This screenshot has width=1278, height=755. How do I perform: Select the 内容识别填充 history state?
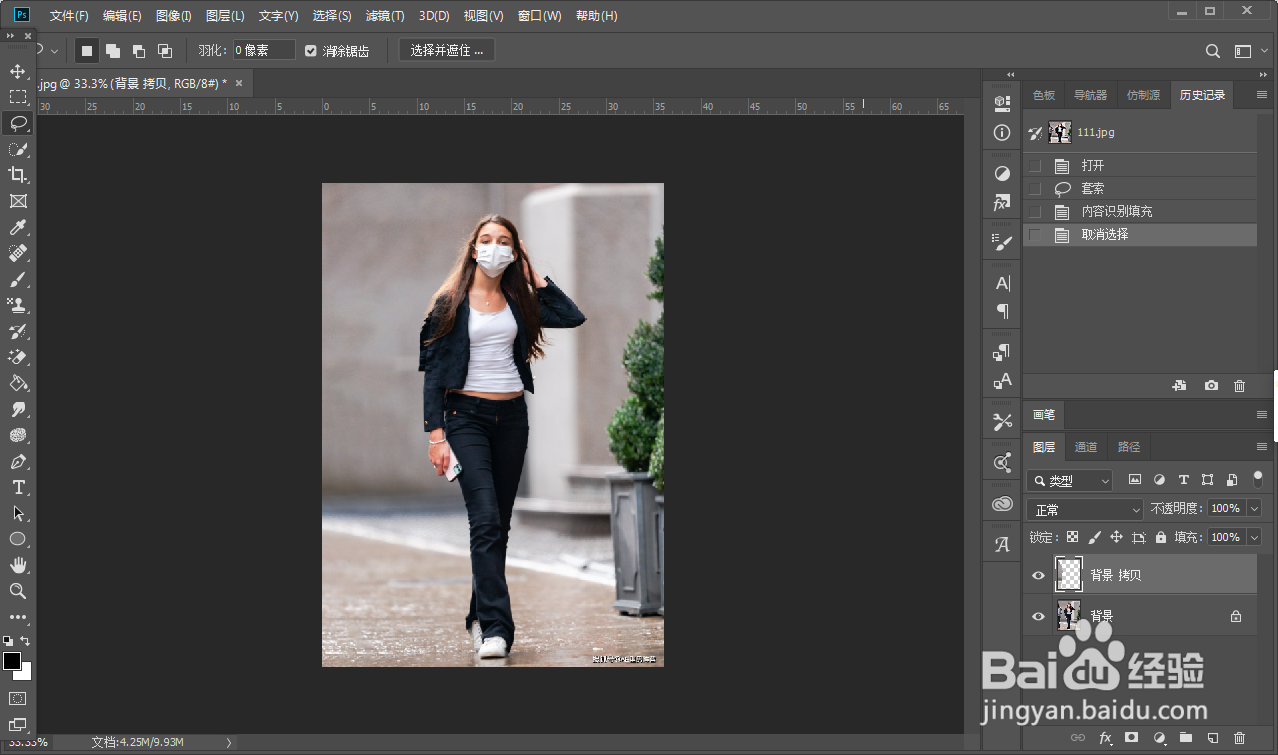coord(1139,212)
